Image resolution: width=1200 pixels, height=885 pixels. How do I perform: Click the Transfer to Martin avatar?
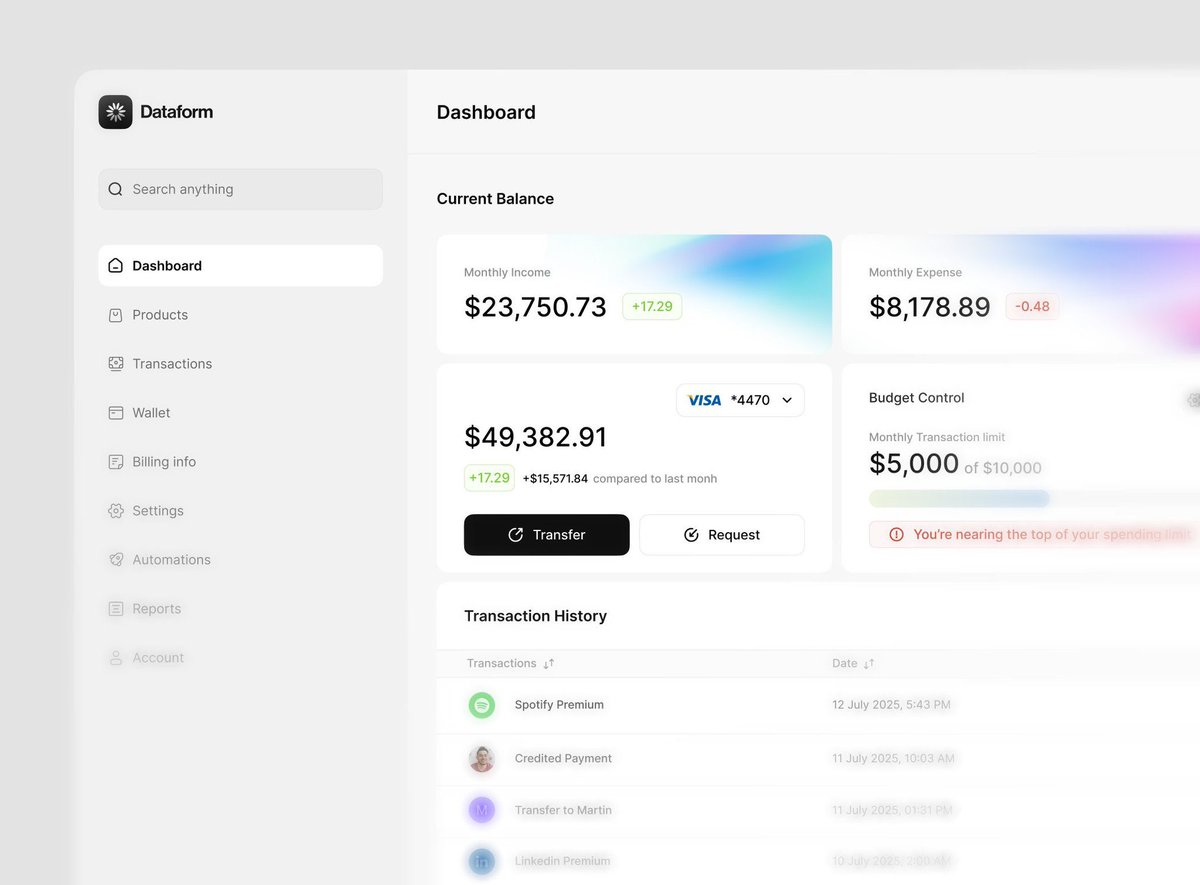click(482, 810)
